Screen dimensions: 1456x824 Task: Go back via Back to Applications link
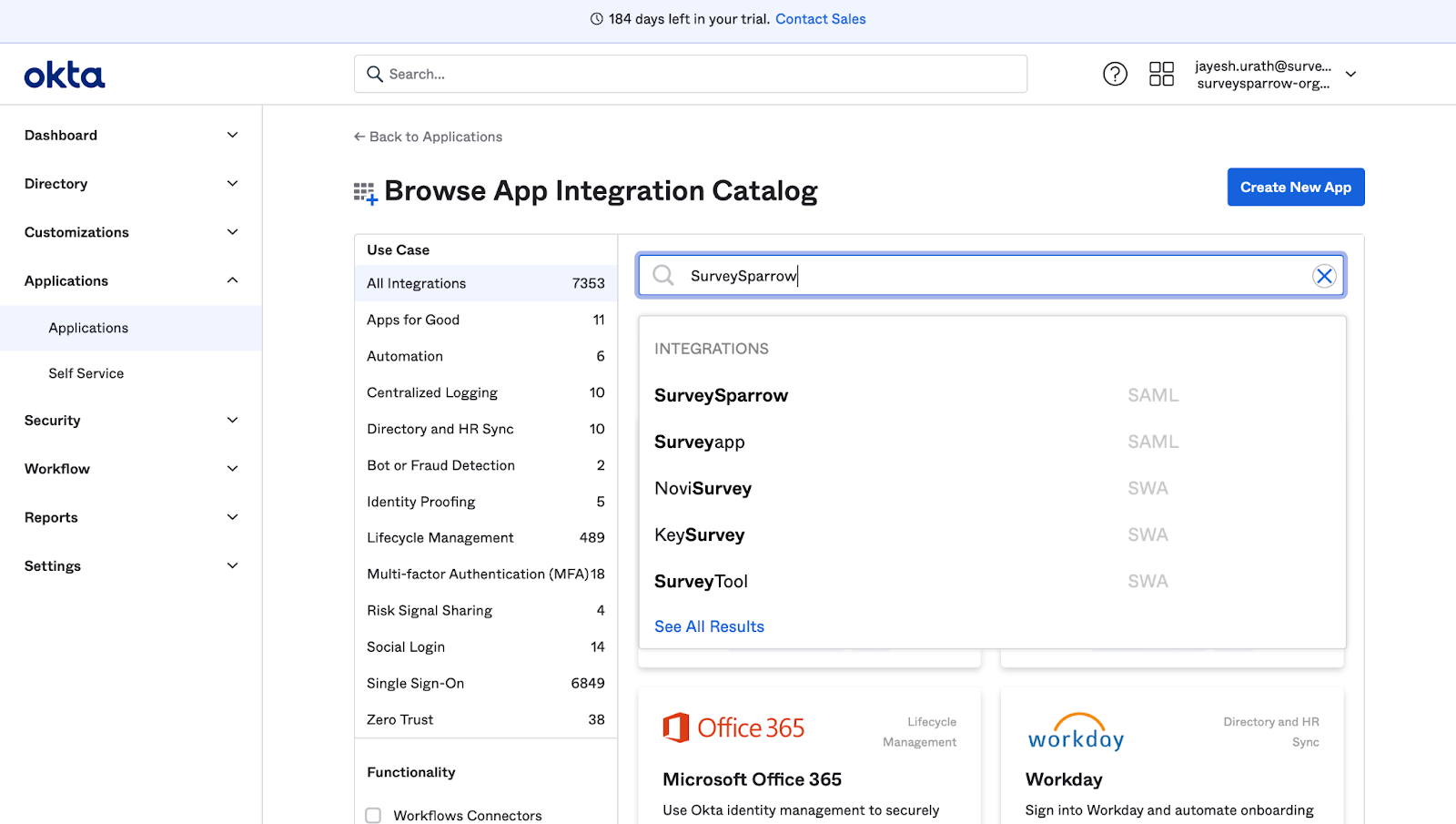[428, 137]
